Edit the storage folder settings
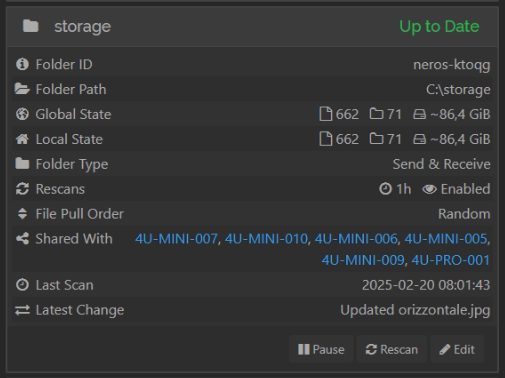 pyautogui.click(x=457, y=349)
